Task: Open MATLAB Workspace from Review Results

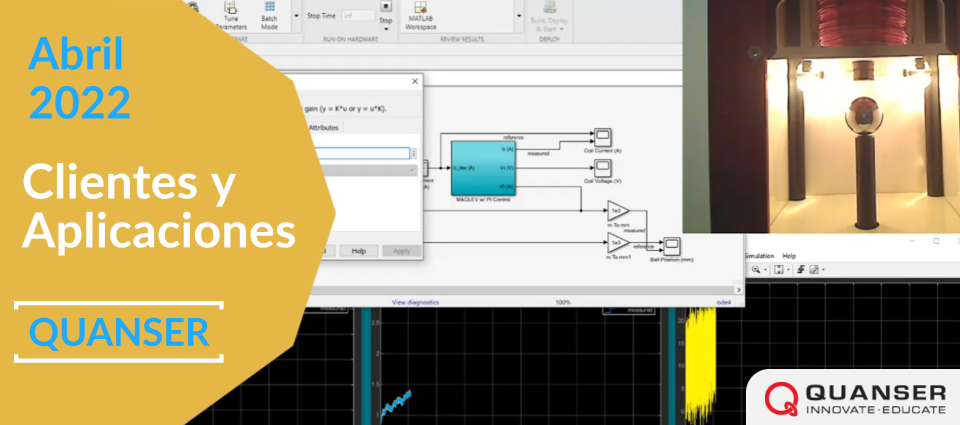Action: coord(421,17)
